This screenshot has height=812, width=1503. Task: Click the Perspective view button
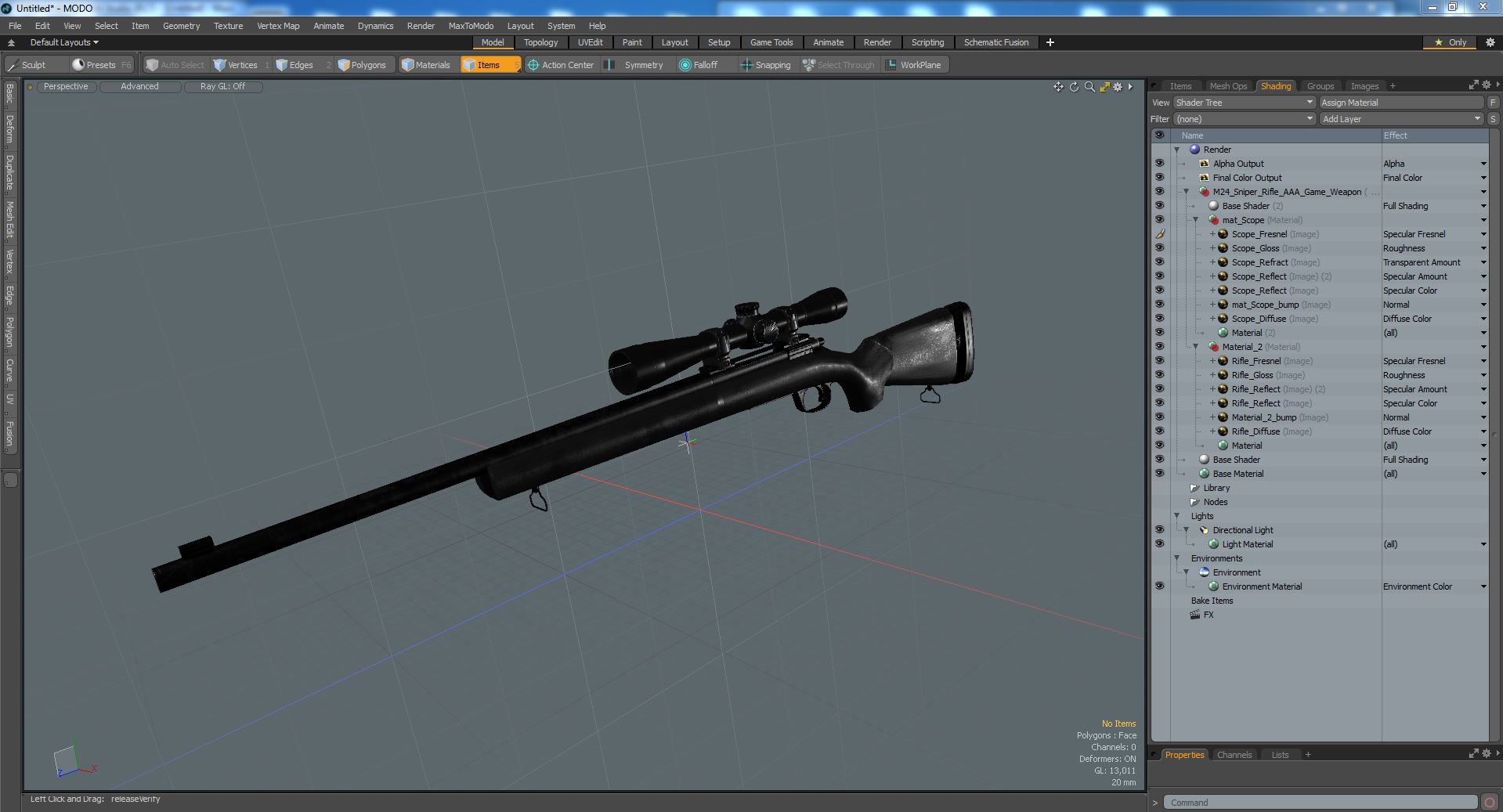(x=66, y=87)
